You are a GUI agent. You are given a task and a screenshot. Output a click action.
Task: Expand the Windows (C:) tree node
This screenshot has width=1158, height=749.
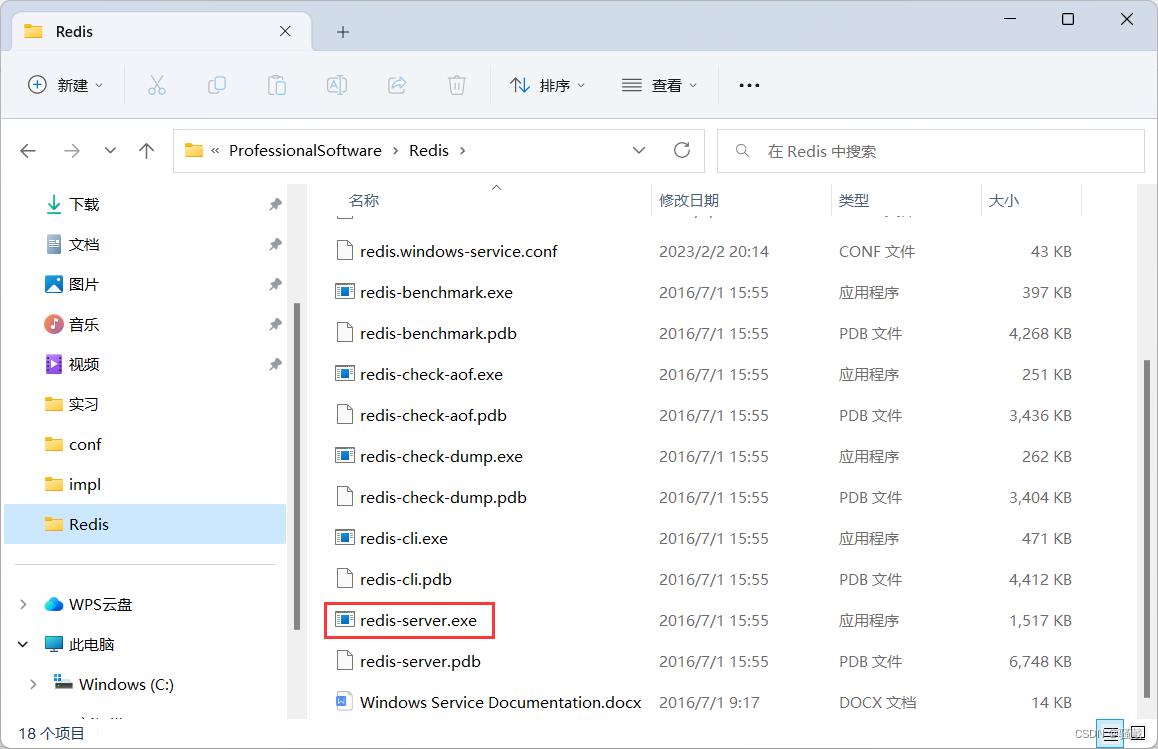33,684
